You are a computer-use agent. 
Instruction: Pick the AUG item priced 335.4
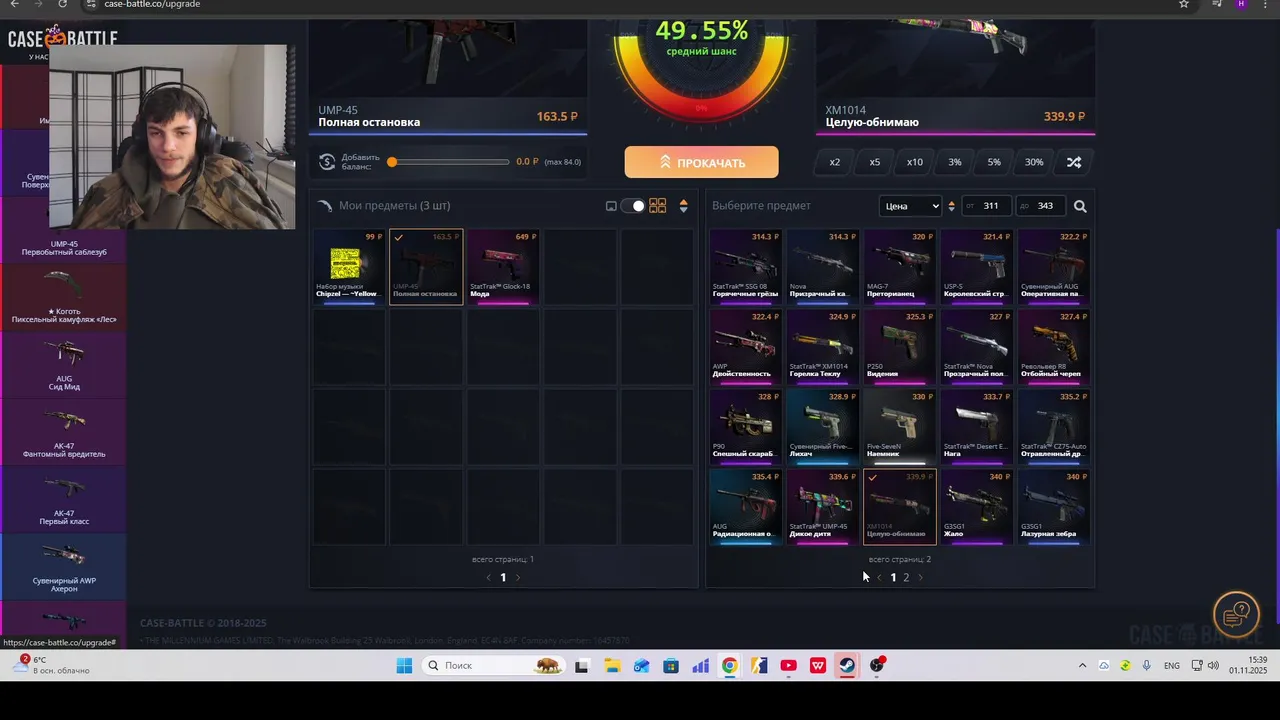tap(746, 507)
